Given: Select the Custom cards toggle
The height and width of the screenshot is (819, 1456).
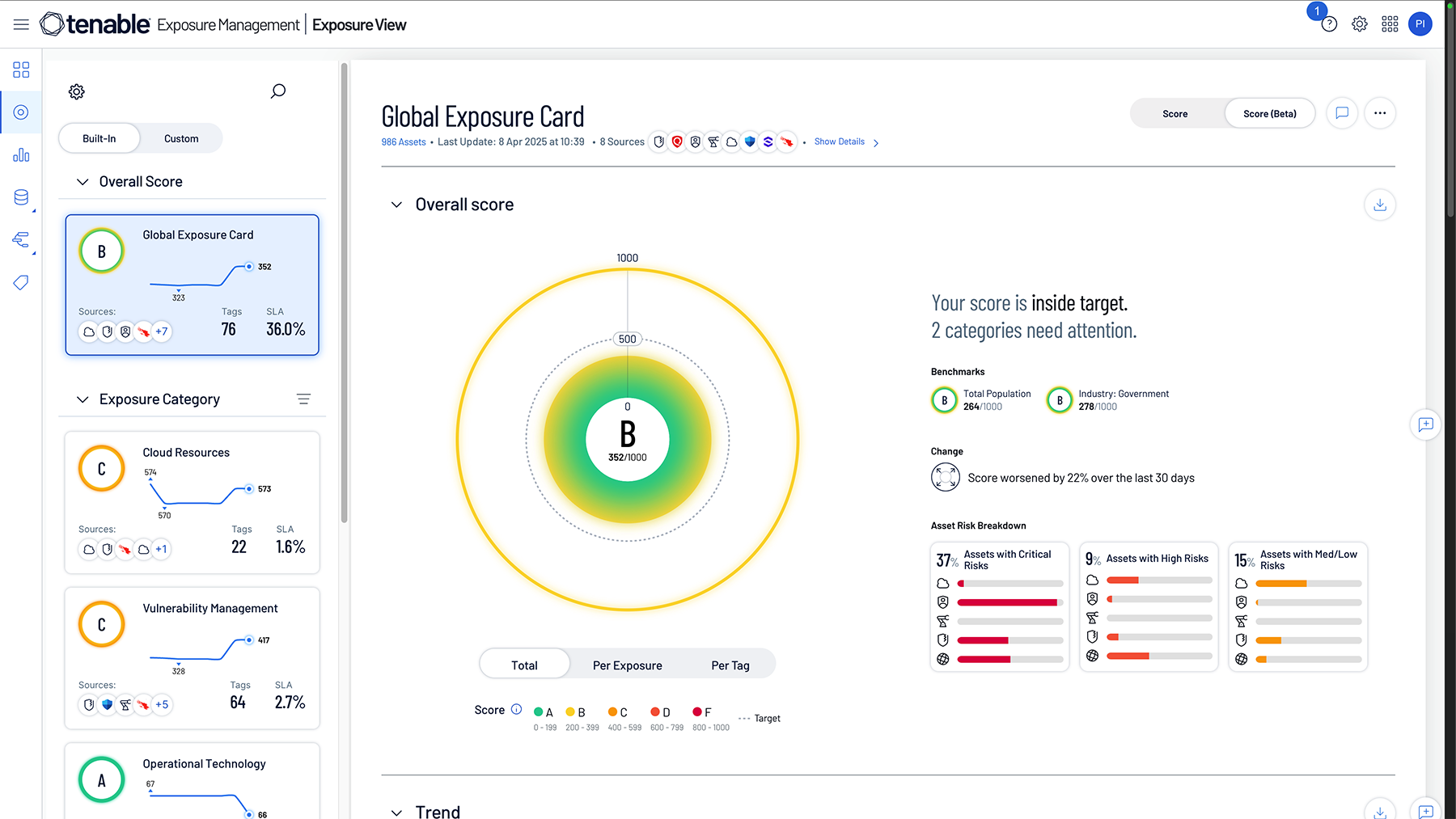Looking at the screenshot, I should point(181,138).
